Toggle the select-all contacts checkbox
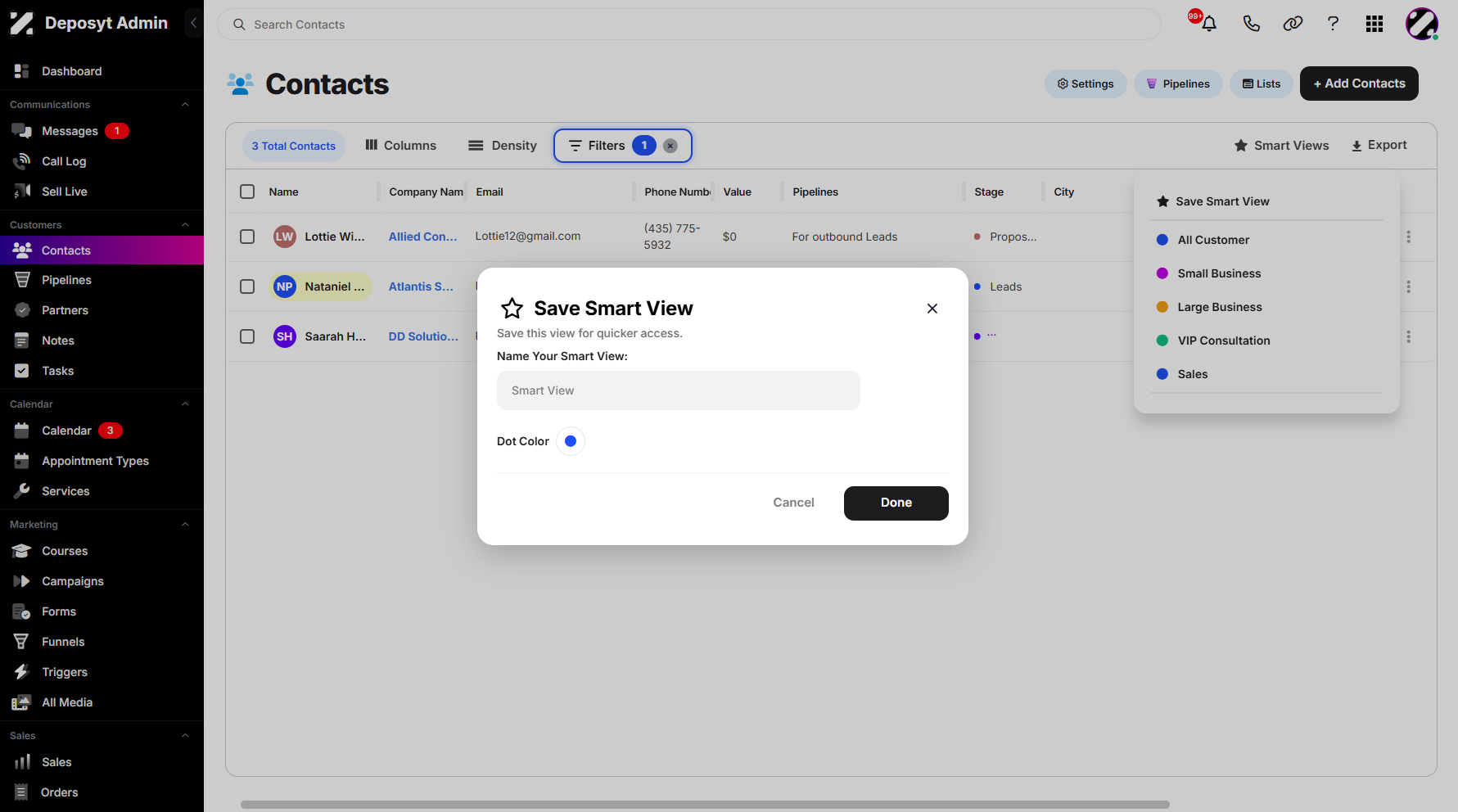The image size is (1458, 812). click(247, 192)
